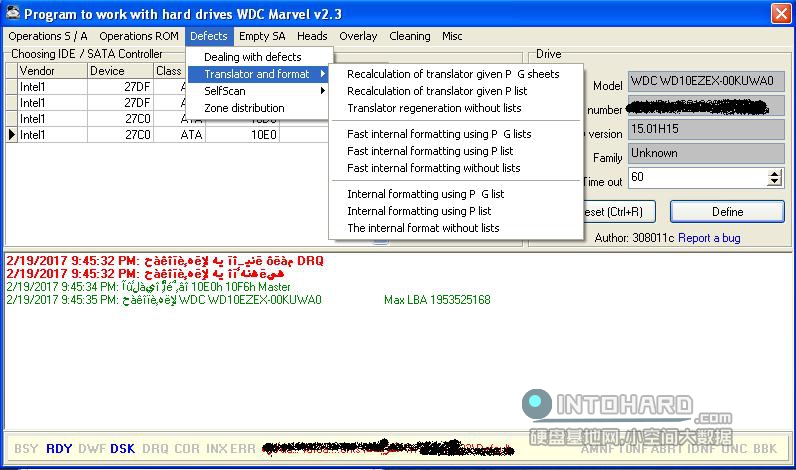796x470 pixels.
Task: Click the 10E0 cell in controller table
Action: 242,135
